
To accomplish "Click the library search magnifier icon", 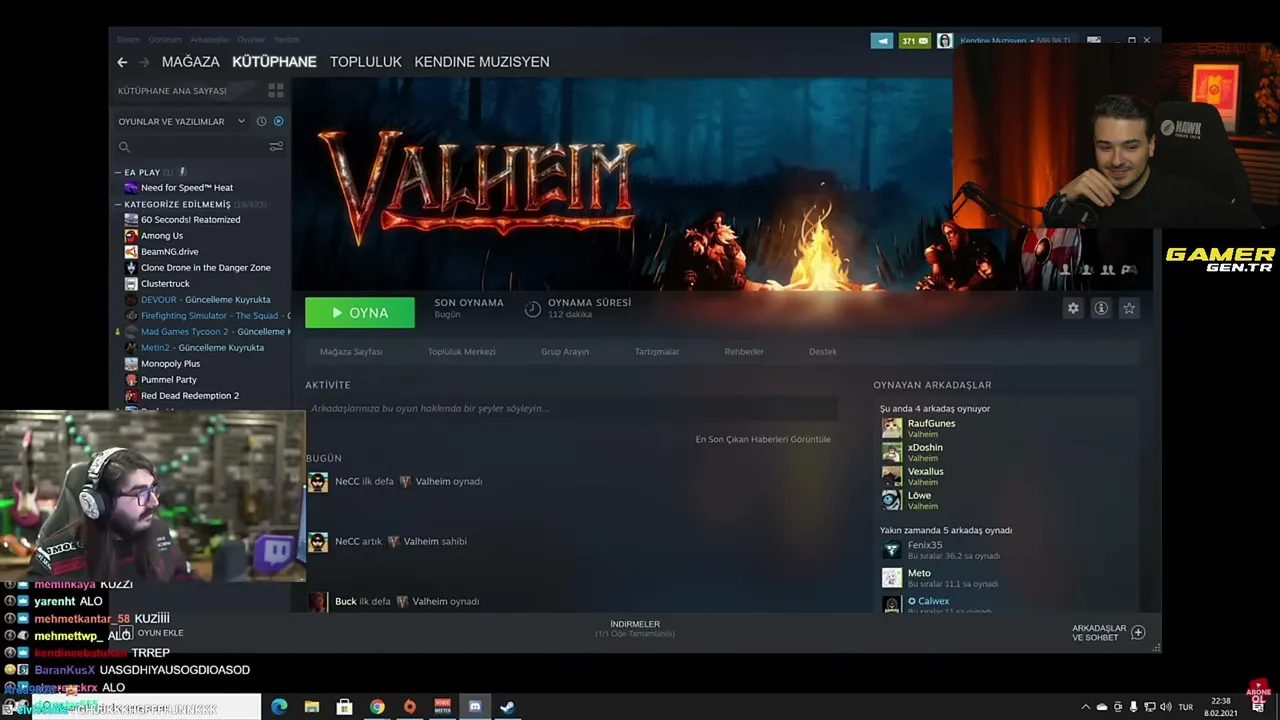I will 124,147.
